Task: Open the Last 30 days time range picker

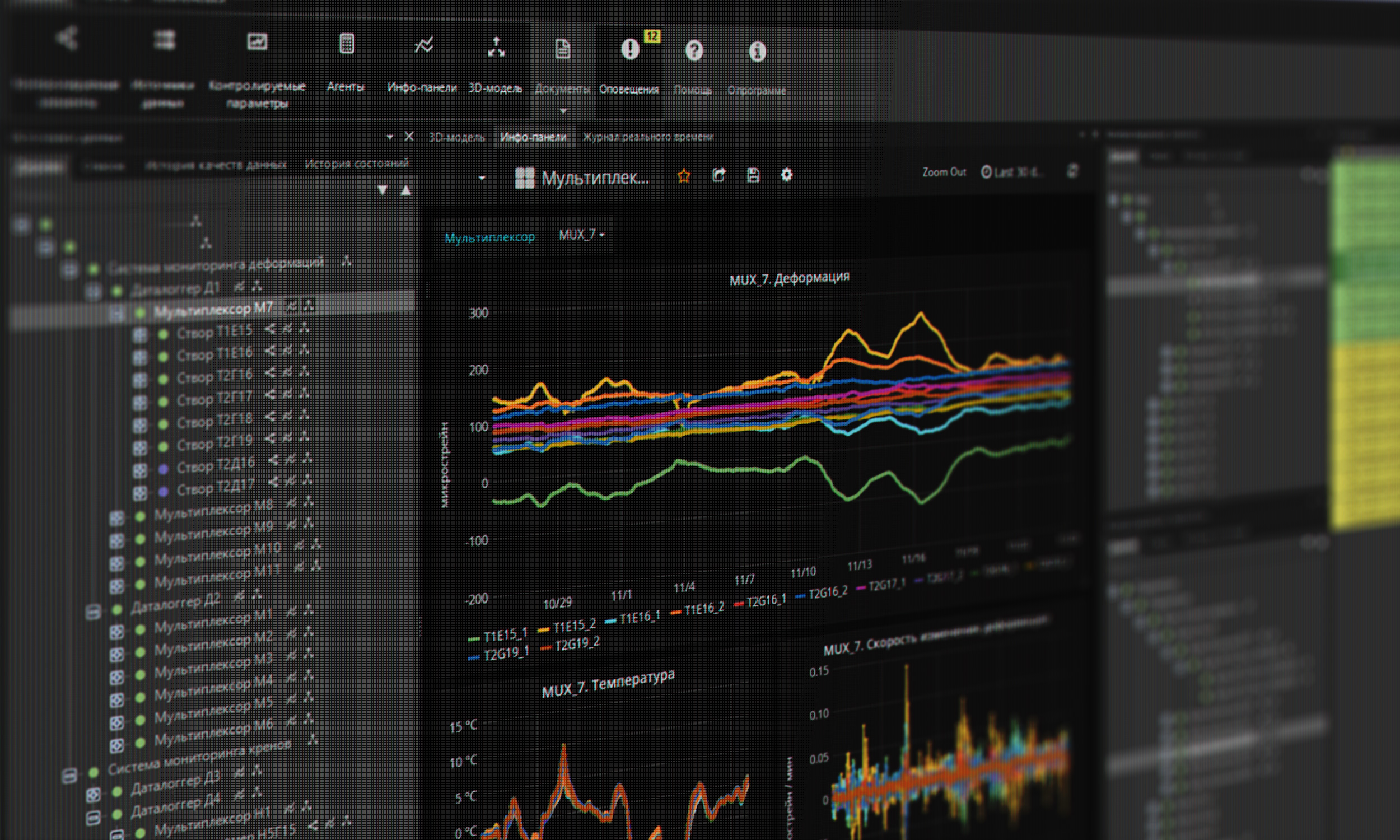Action: tap(1011, 172)
